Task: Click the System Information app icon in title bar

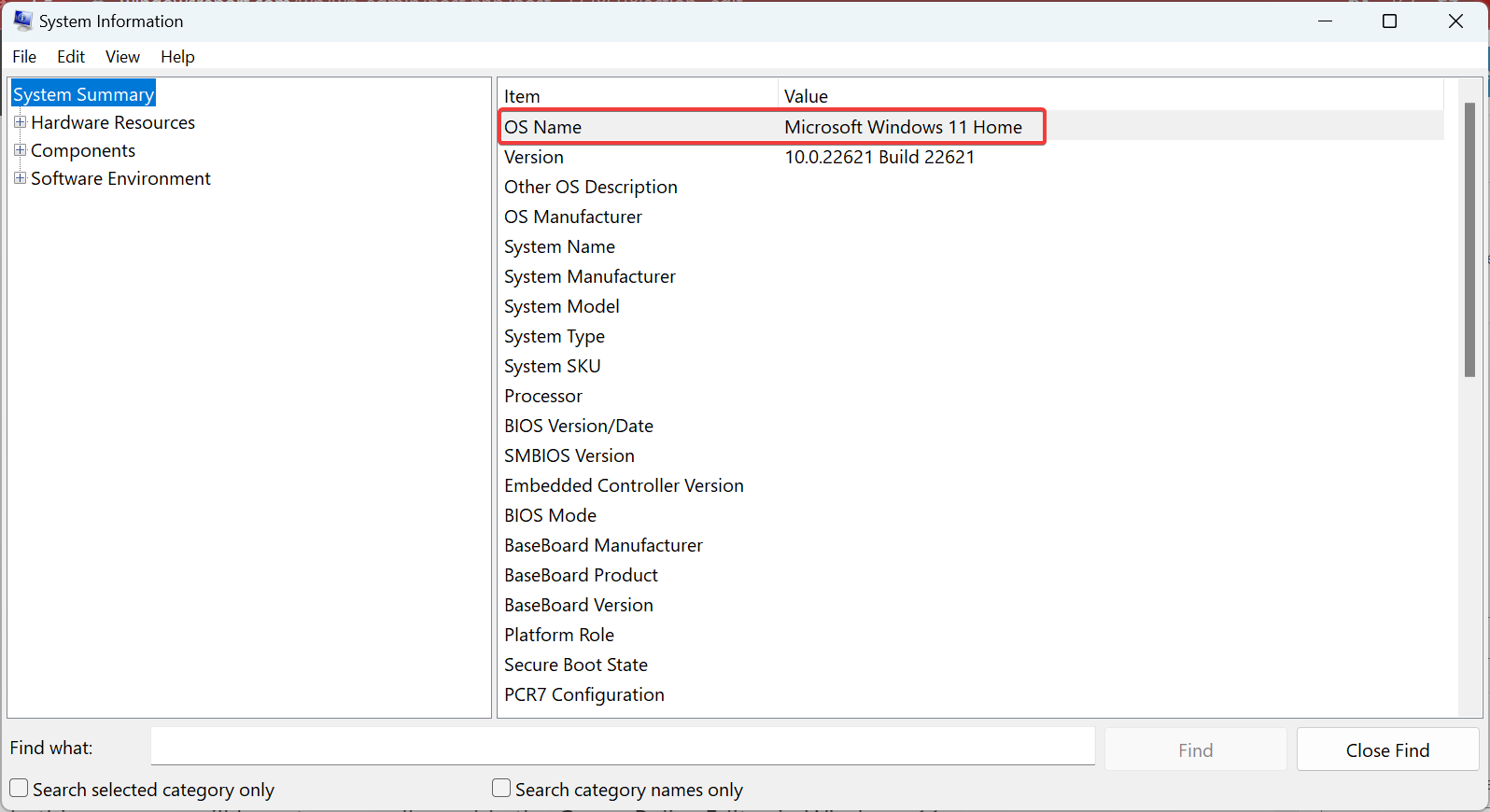Action: (22, 21)
